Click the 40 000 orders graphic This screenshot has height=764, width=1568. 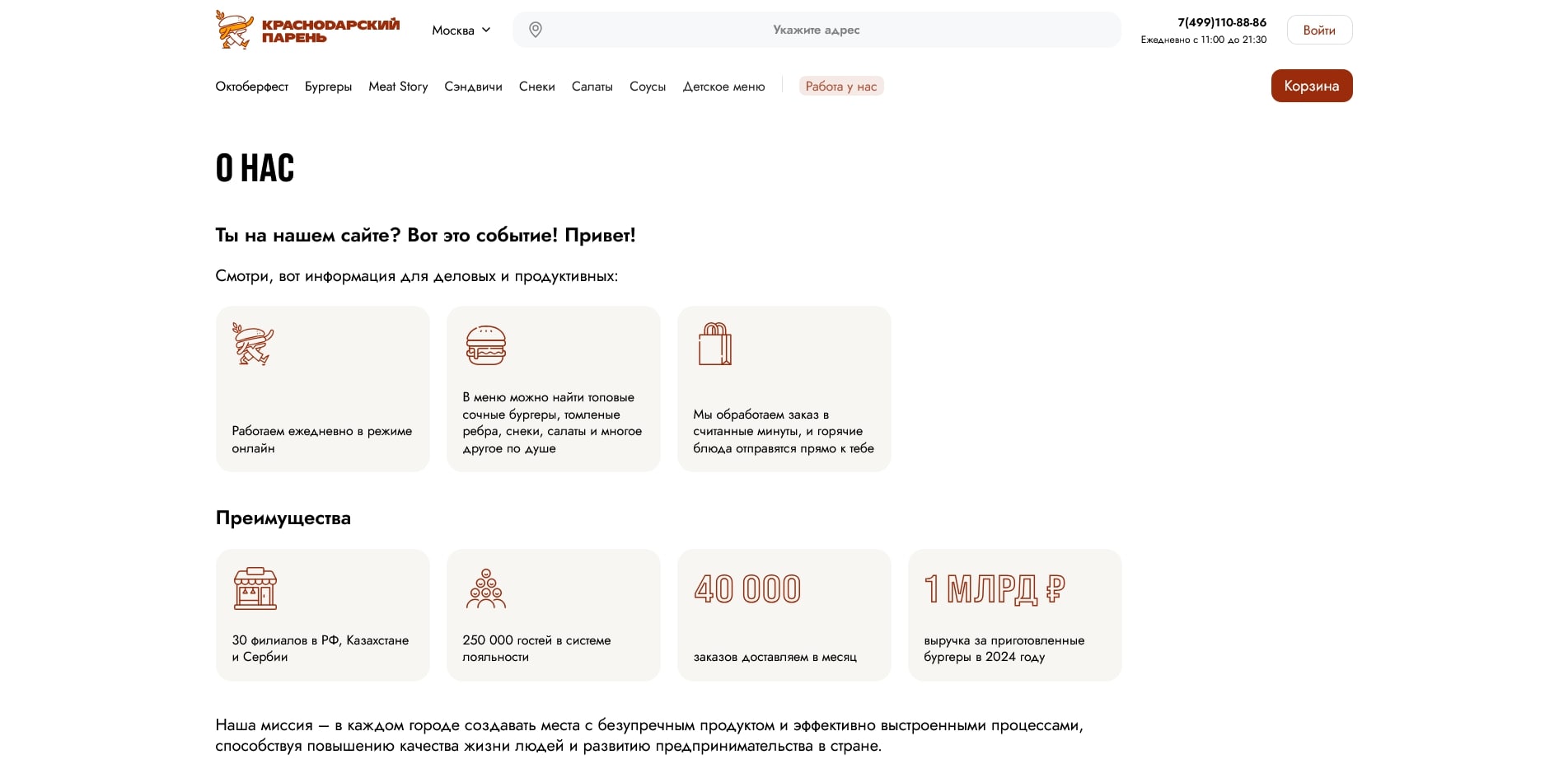(747, 589)
